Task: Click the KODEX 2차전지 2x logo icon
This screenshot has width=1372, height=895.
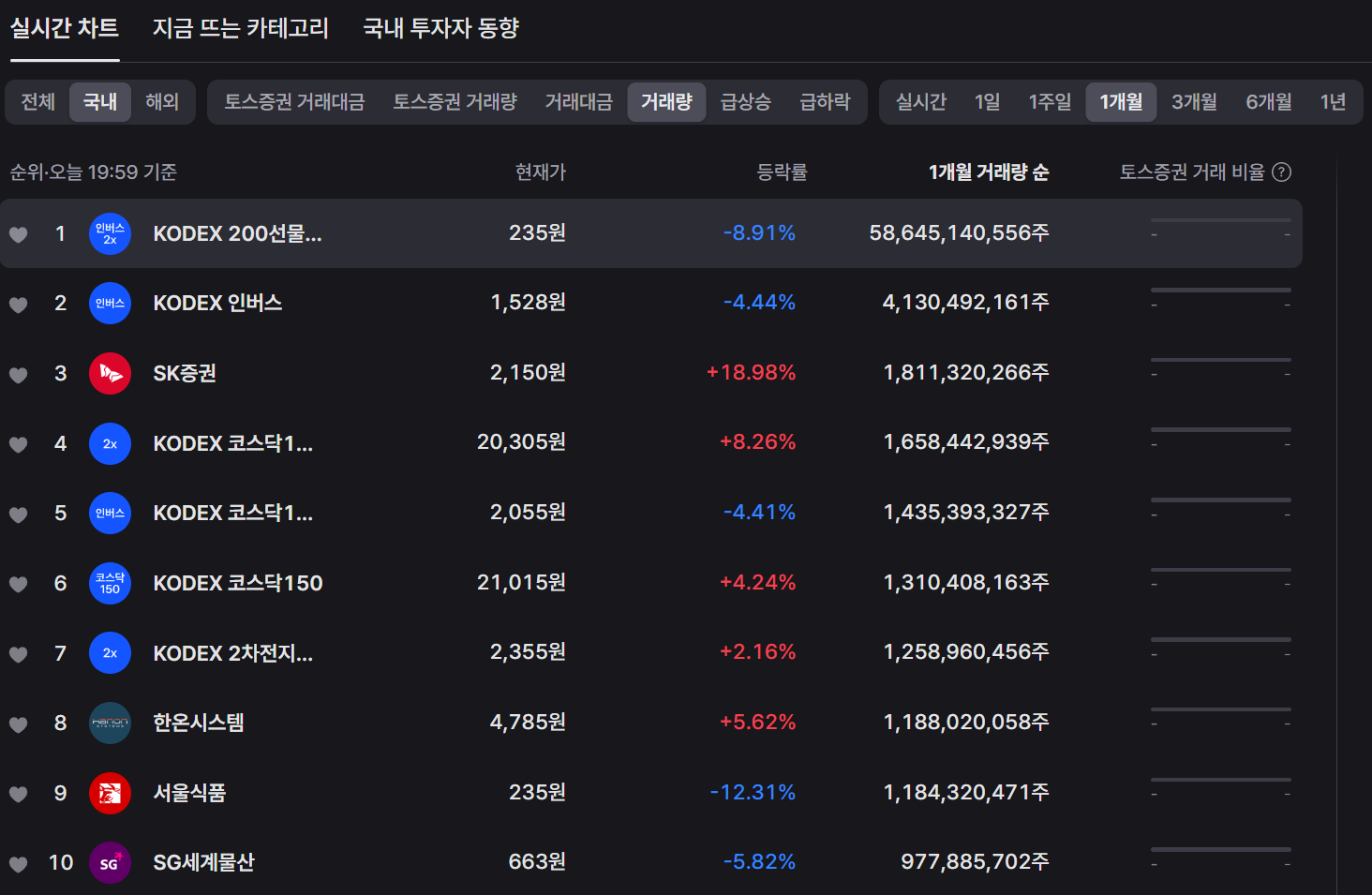Action: 110,653
